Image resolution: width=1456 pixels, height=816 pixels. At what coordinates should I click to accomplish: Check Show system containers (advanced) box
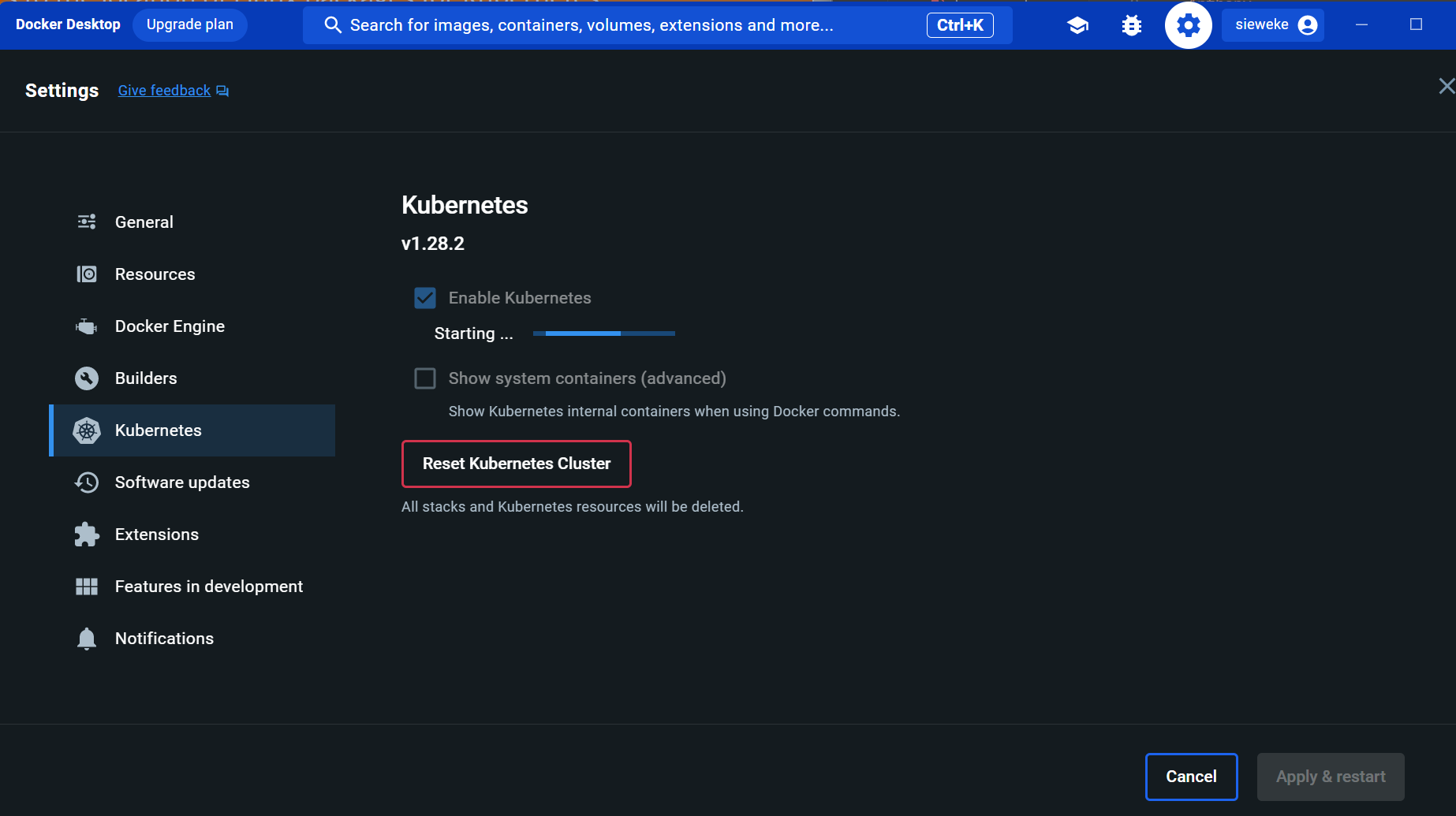pyautogui.click(x=425, y=378)
